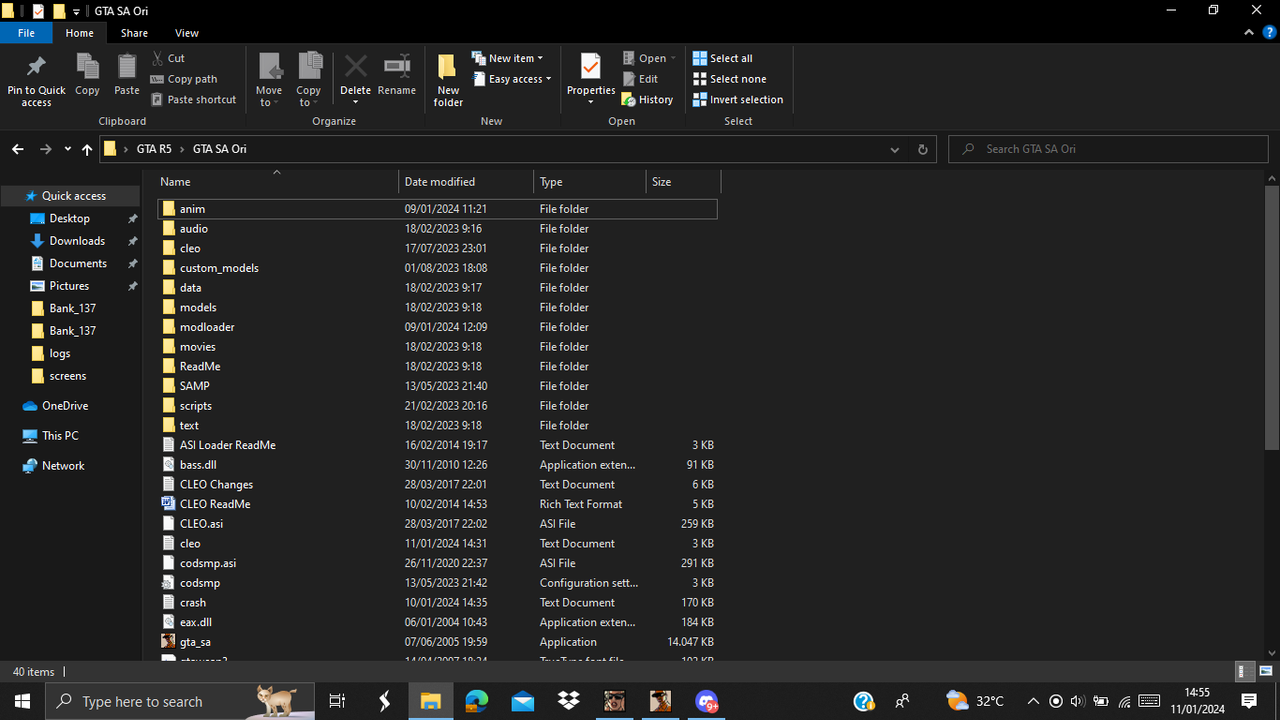The image size is (1280, 720).
Task: Click the Windows Start button
Action: 22,701
